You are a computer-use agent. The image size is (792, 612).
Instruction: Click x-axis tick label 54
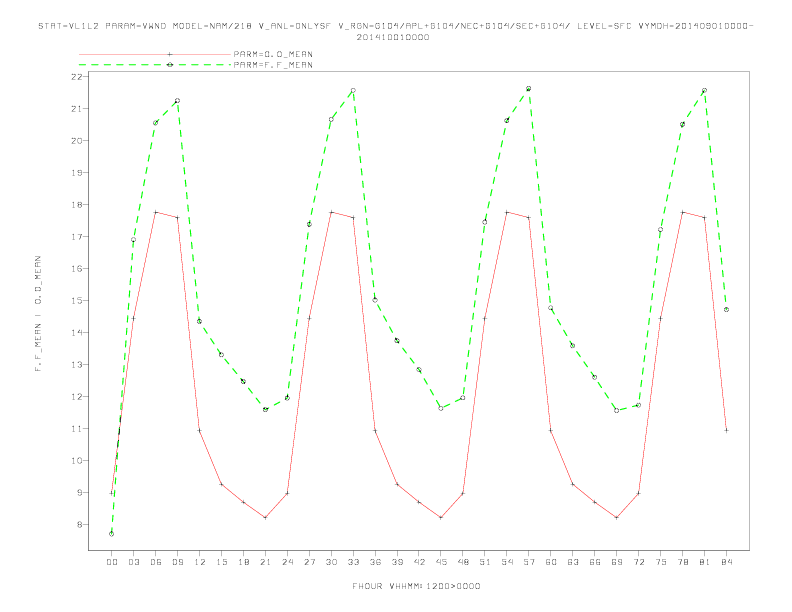coord(507,562)
